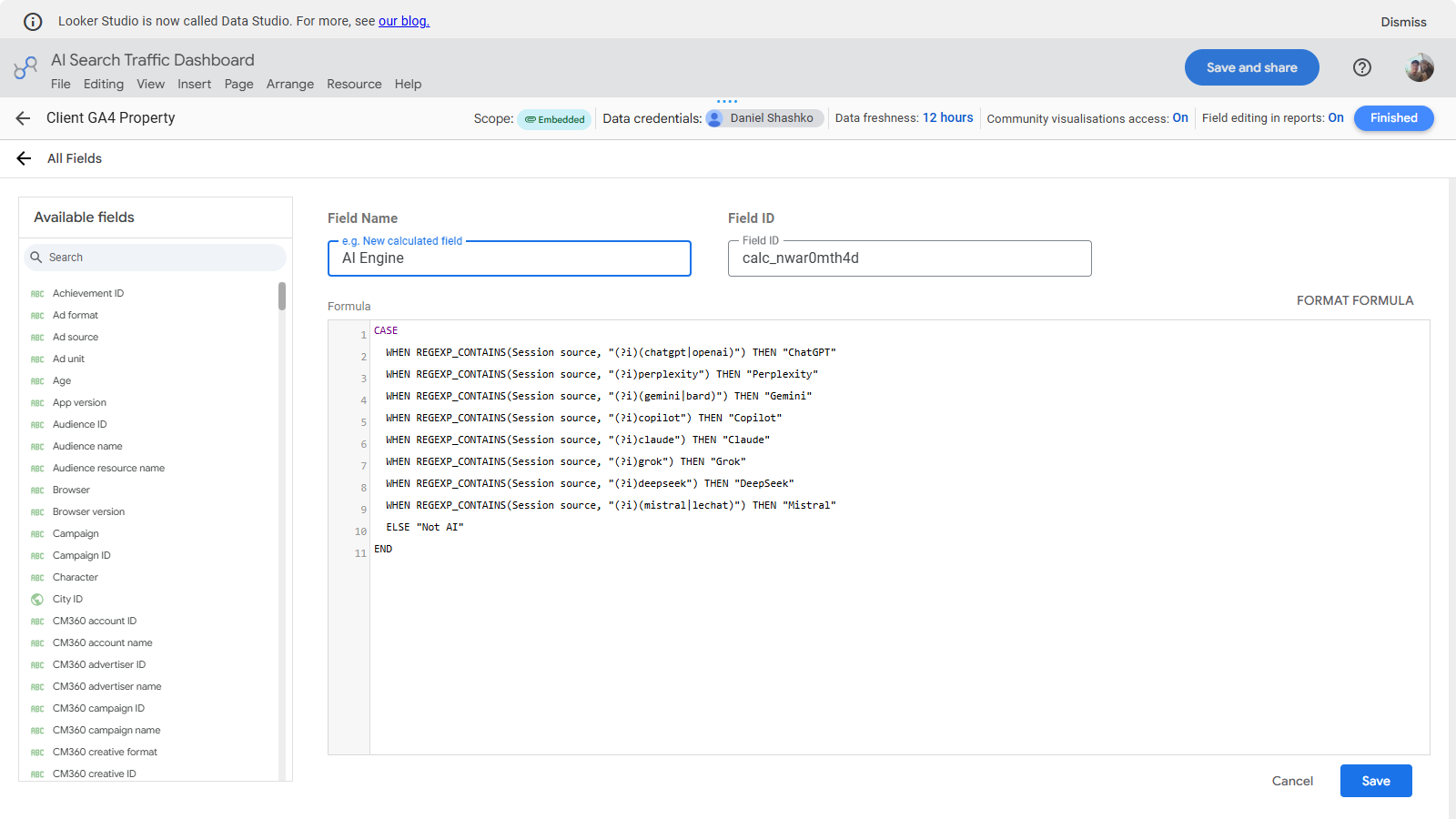Click the Daniel Shashko credentials chip

[x=764, y=118]
